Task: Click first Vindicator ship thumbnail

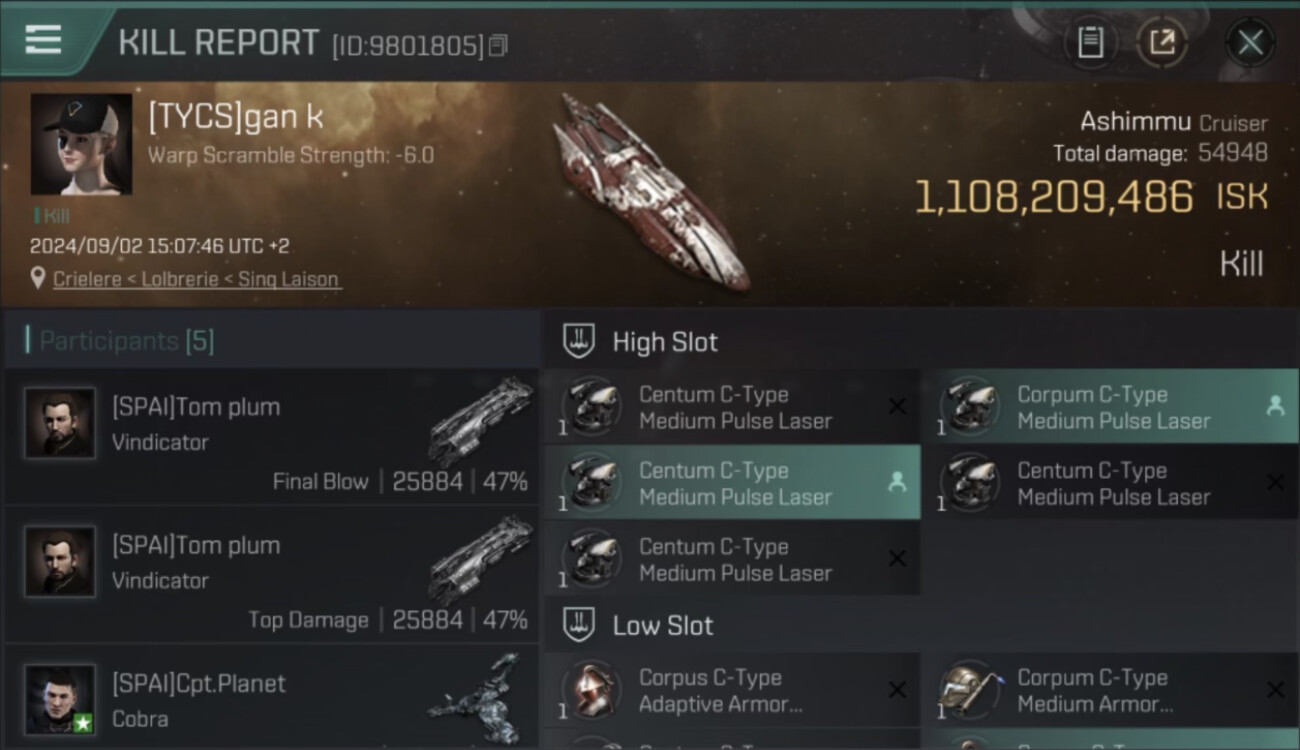Action: pos(481,421)
